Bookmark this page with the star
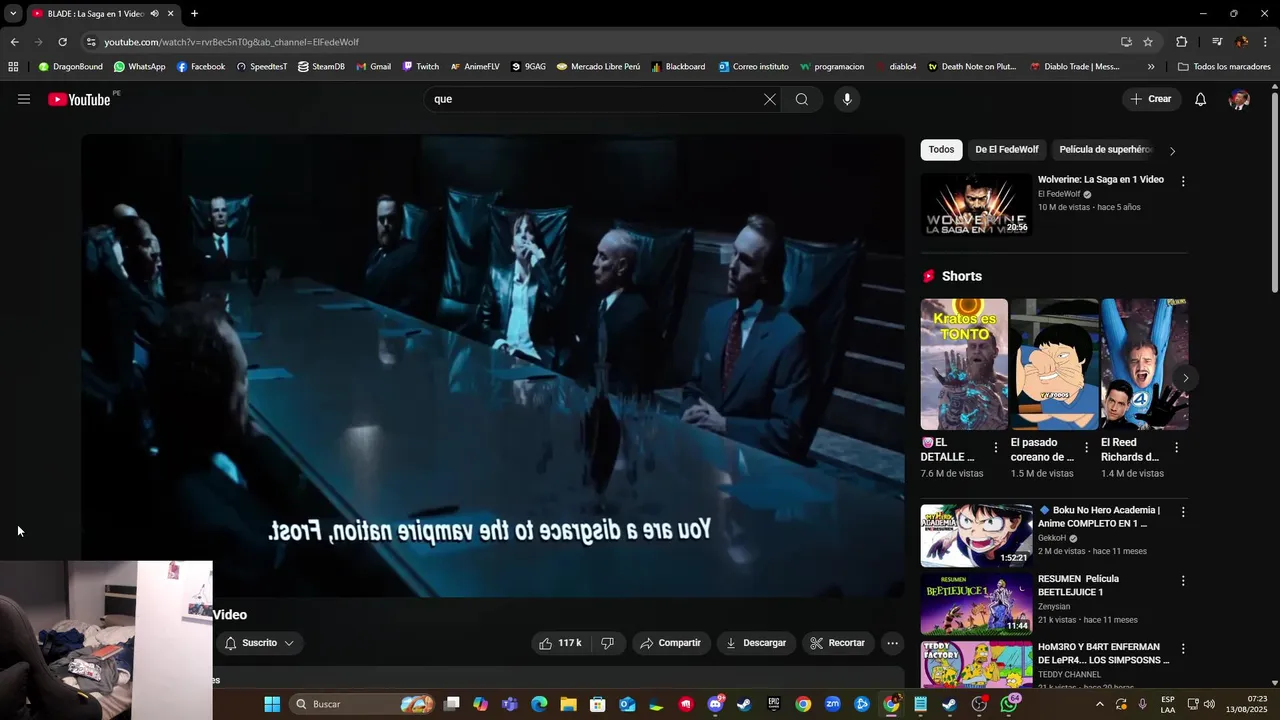Screen dimensions: 1280x720 [x=1148, y=42]
